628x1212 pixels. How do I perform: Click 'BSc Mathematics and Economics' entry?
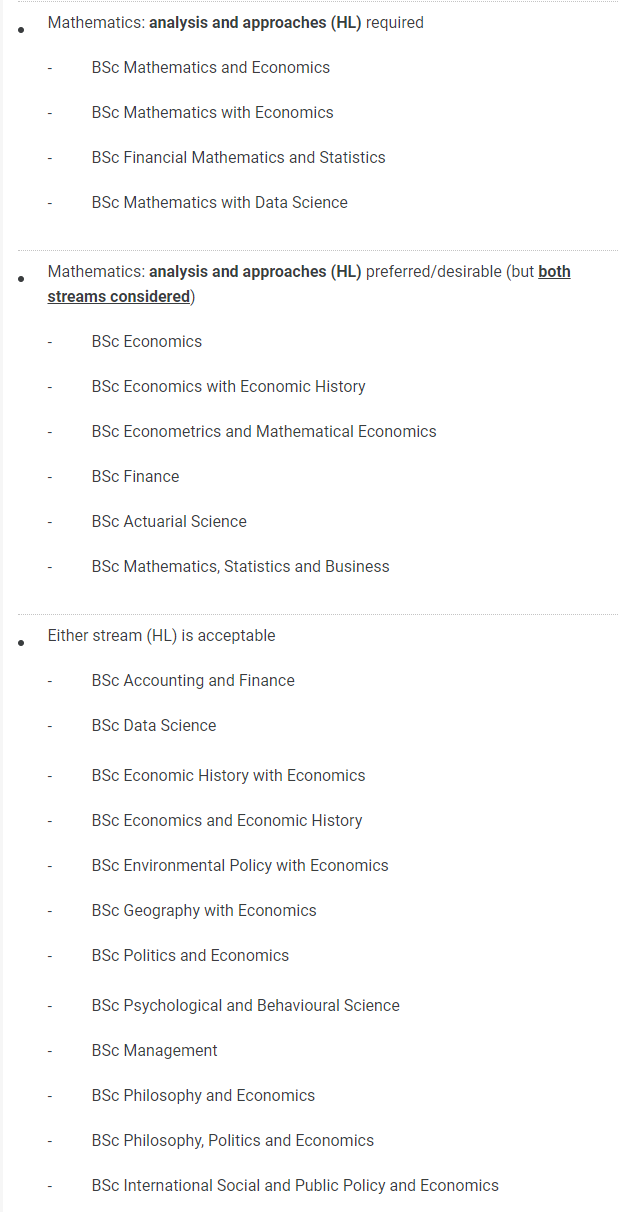(x=211, y=68)
